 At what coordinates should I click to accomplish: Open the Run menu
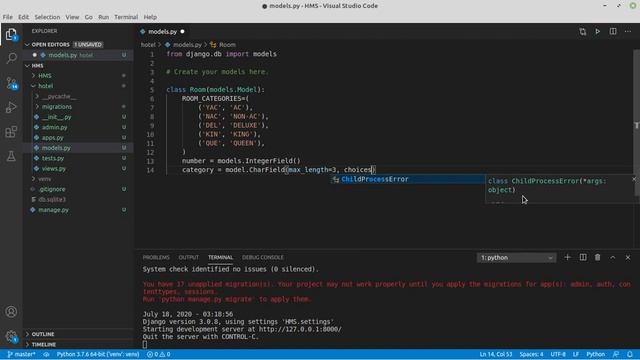point(103,17)
